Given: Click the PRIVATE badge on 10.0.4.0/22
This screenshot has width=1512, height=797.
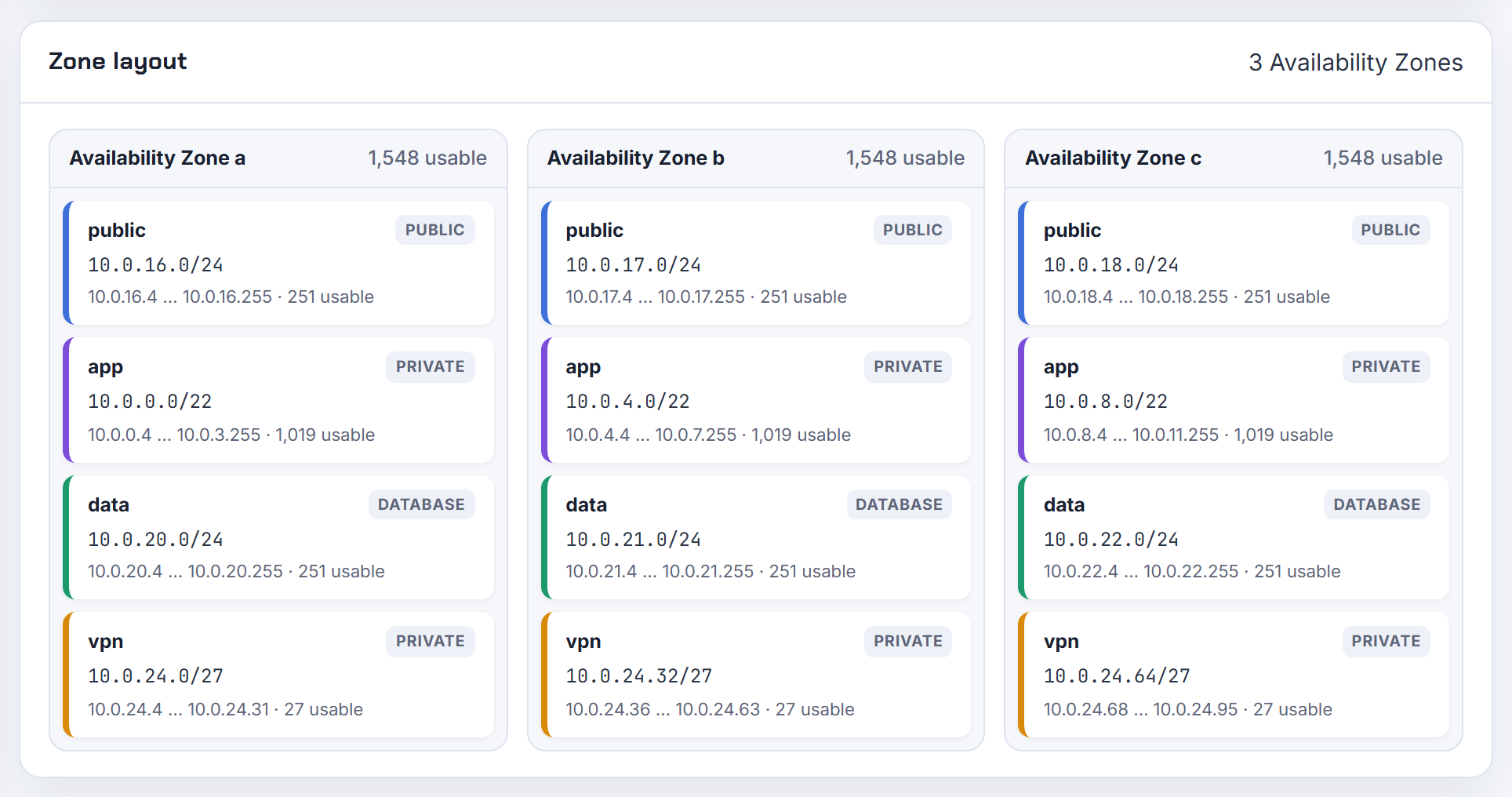Looking at the screenshot, I should point(908,366).
